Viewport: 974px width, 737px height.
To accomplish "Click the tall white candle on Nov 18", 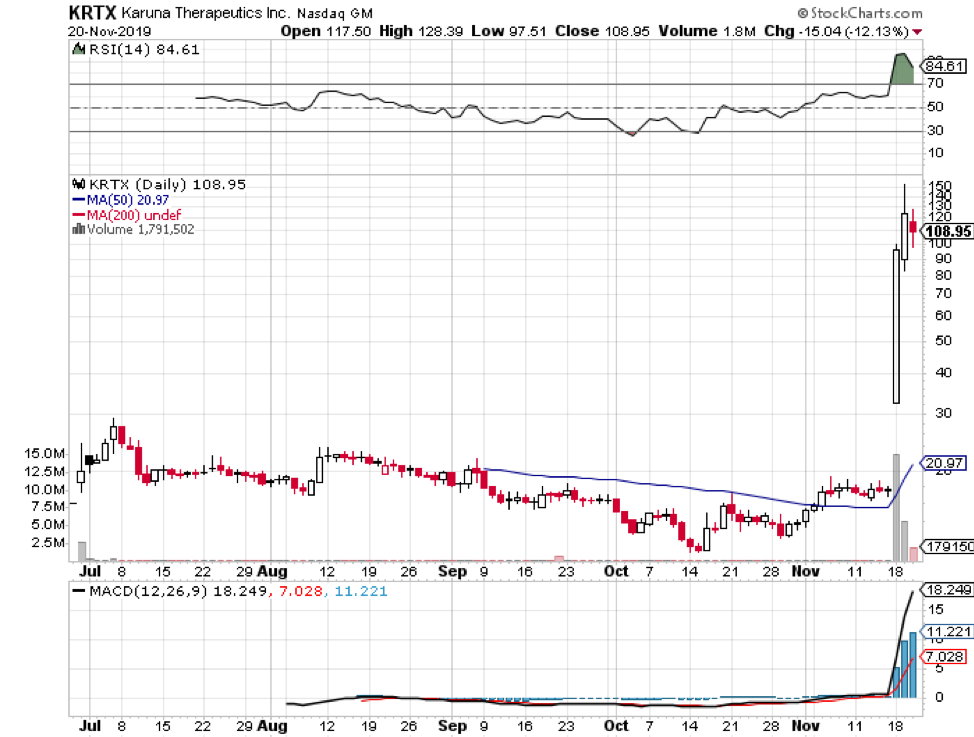I will click(x=896, y=325).
